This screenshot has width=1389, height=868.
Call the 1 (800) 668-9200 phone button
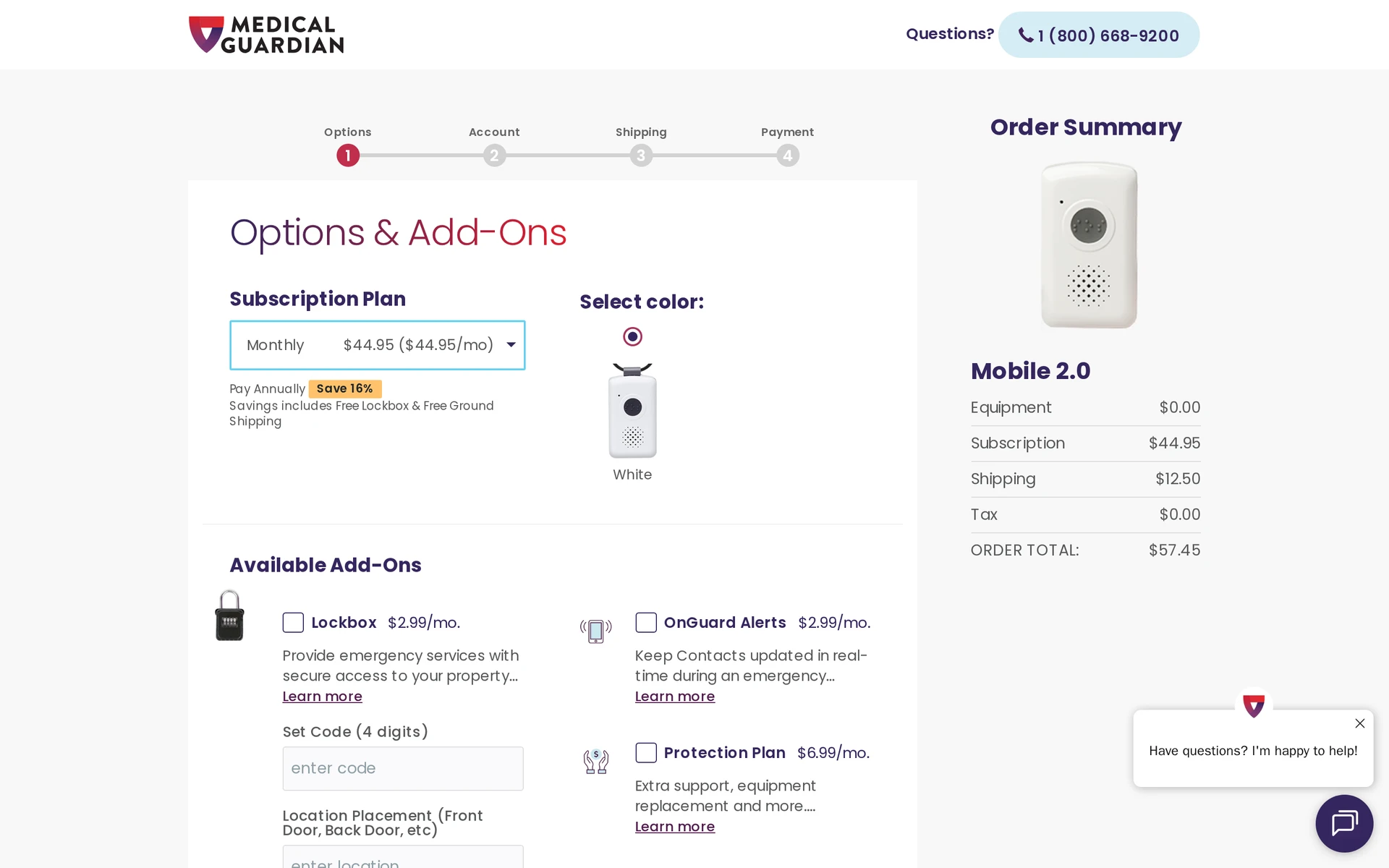pos(1098,35)
